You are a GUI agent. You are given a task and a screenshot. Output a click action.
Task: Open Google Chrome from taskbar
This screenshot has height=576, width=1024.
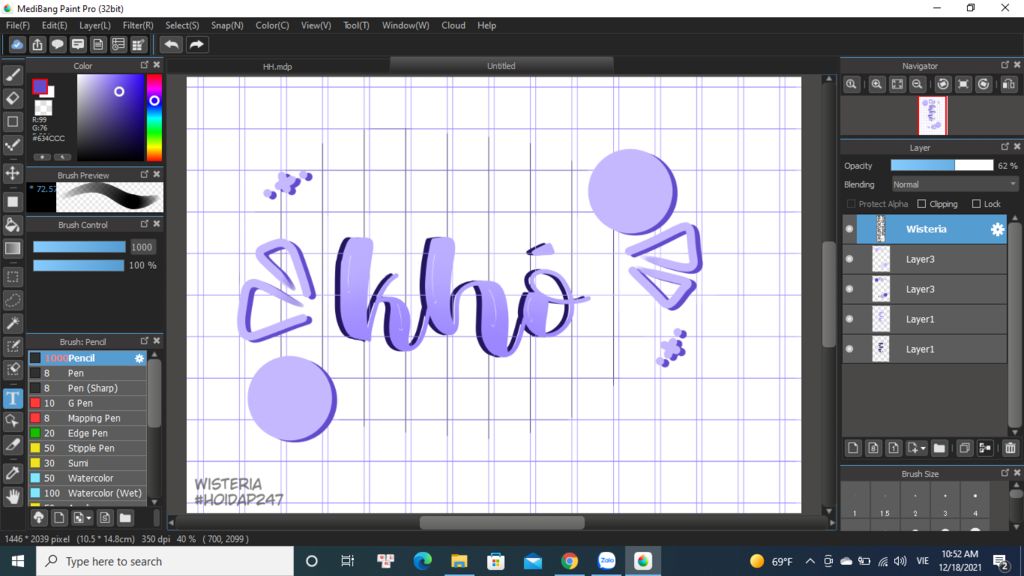tap(569, 561)
